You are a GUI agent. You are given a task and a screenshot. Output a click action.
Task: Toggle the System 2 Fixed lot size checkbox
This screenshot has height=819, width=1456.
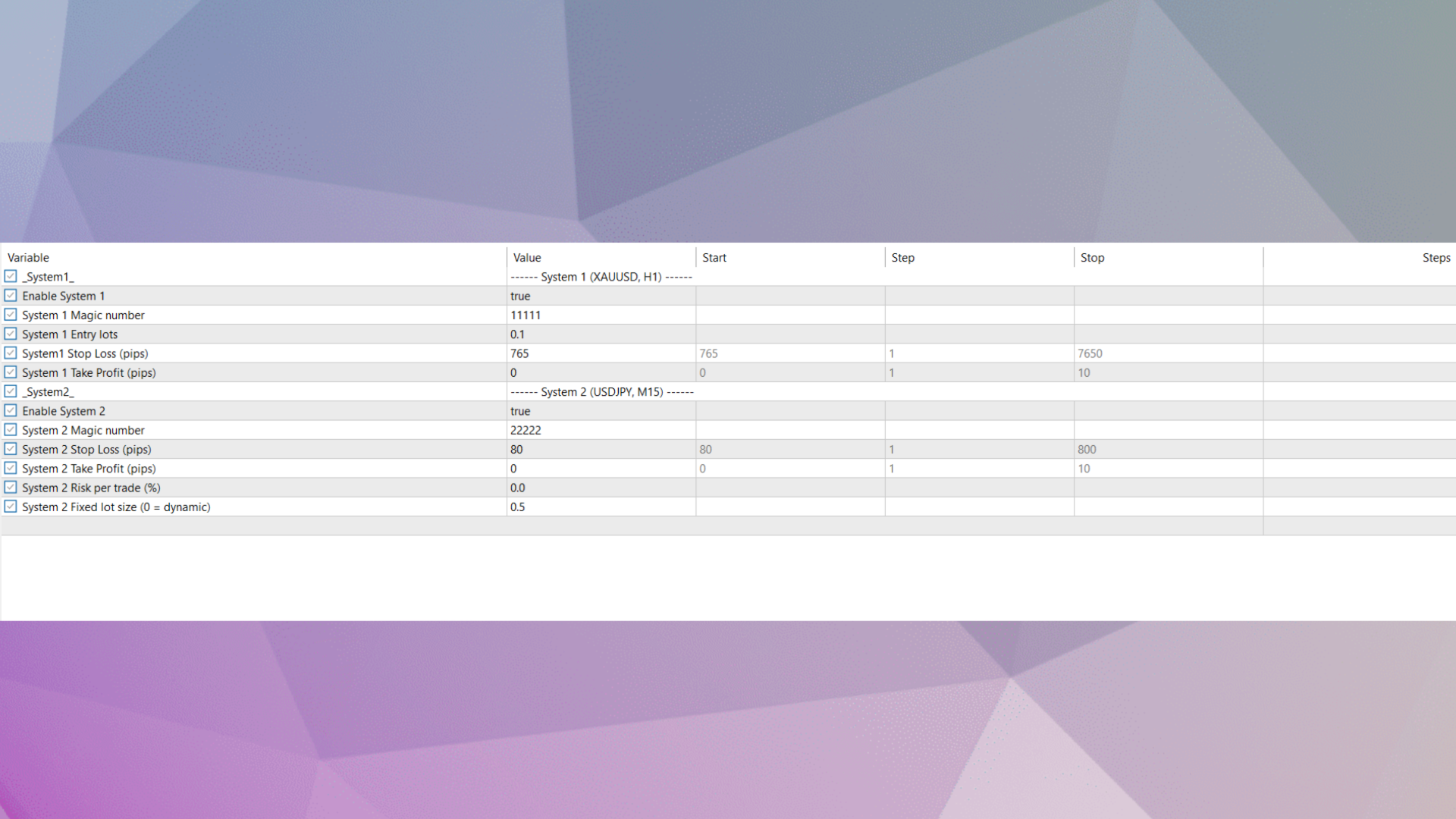coord(11,507)
